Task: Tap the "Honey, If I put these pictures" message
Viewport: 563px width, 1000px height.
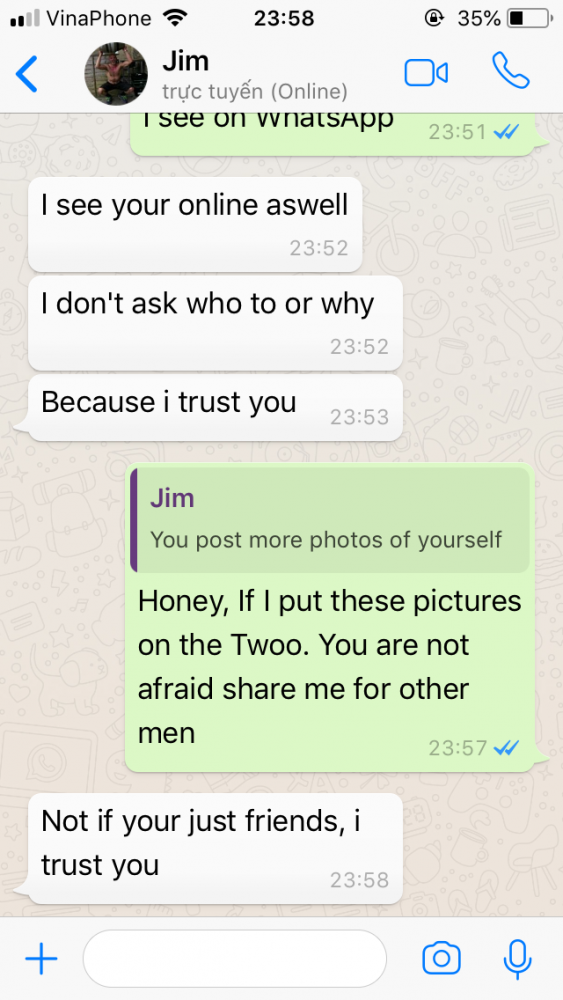Action: coord(330,617)
